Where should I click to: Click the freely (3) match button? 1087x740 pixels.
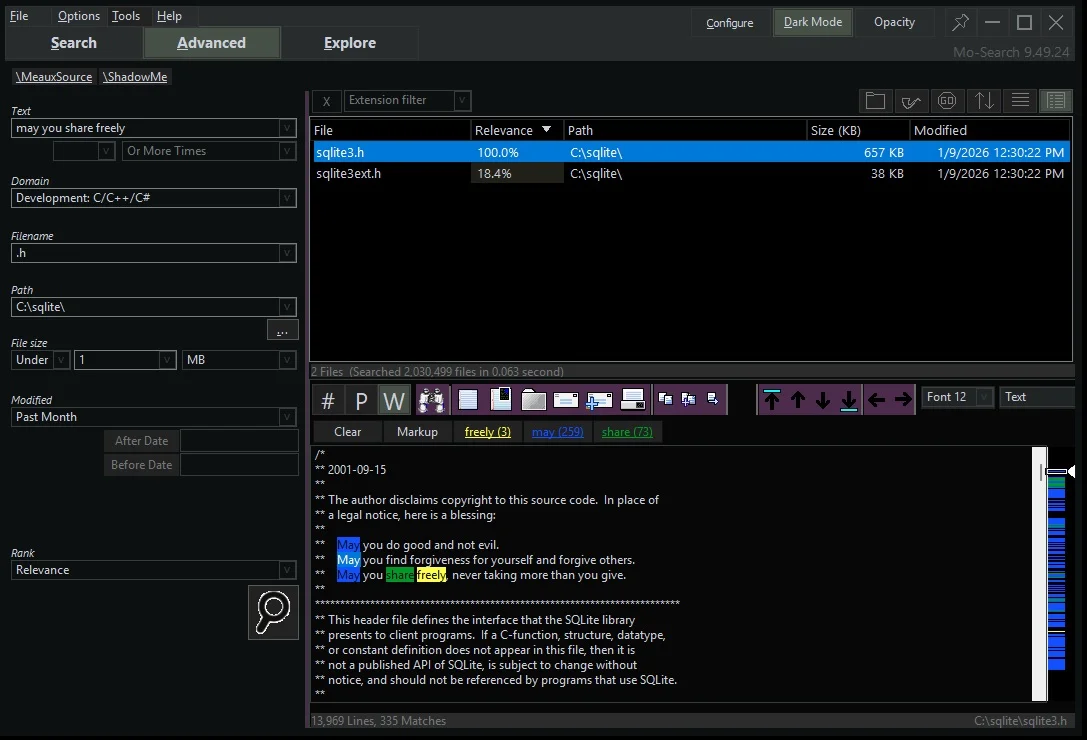(x=487, y=432)
